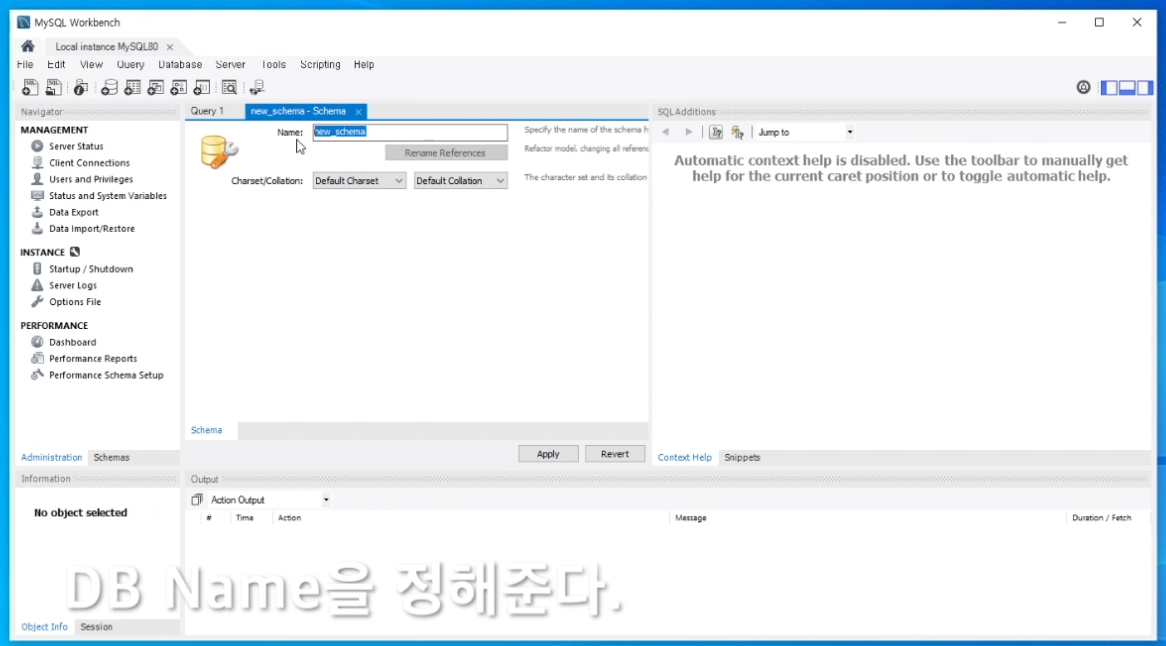Image resolution: width=1166 pixels, height=646 pixels.
Task: Open Workbench preferences gear icon
Action: coord(1083,88)
